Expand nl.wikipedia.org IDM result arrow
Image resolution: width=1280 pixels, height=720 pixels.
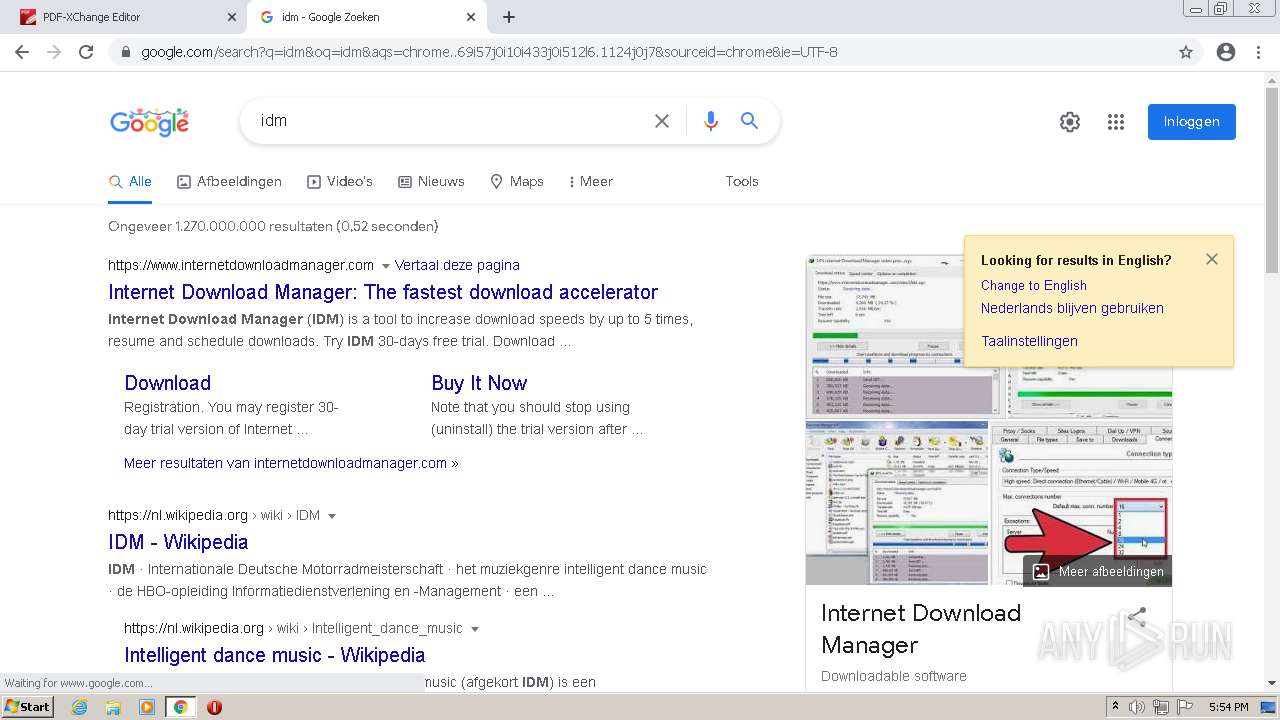332,516
